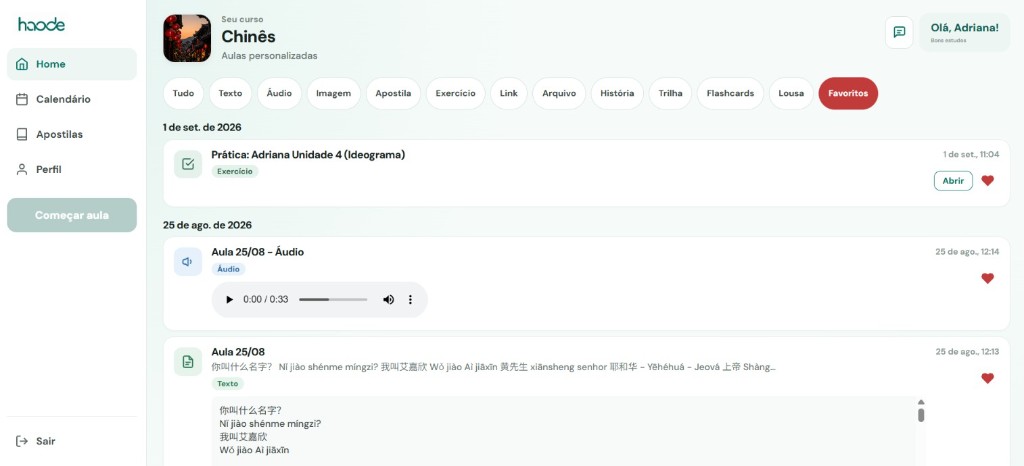Click the Olá, Adriana! profile card
This screenshot has width=1024, height=466.
coord(964,32)
